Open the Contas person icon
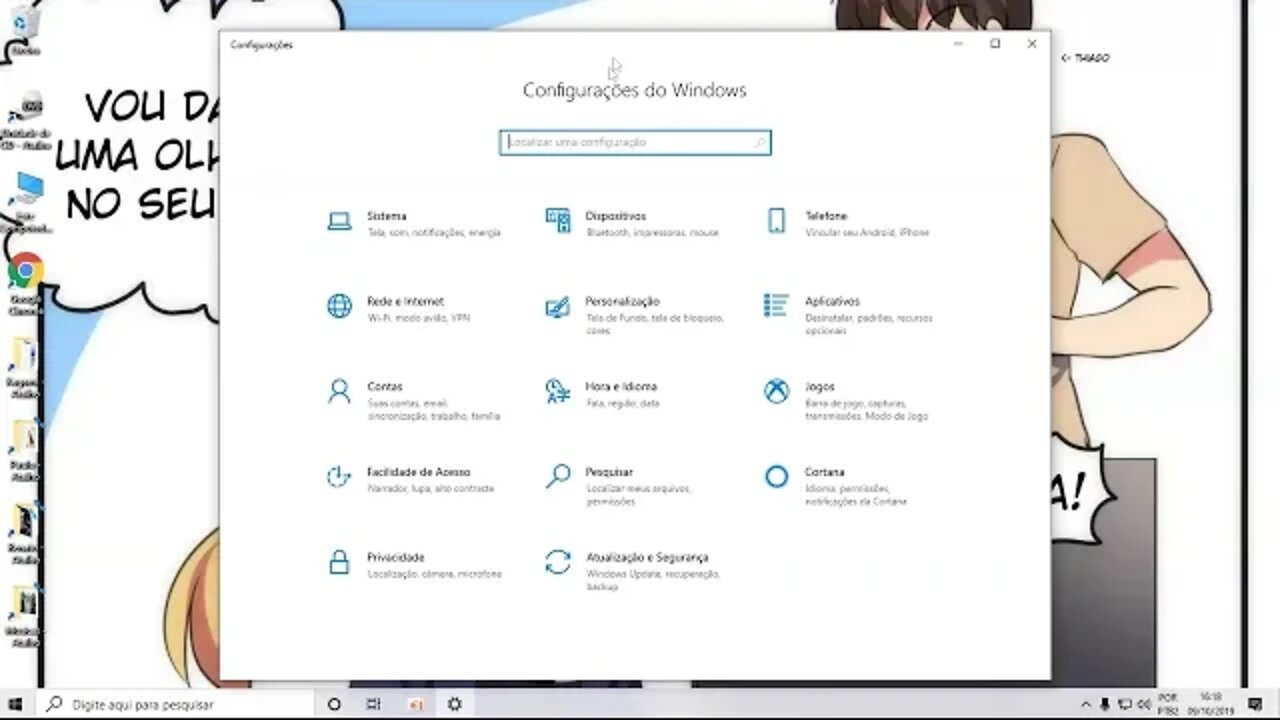Viewport: 1280px width, 720px height. pyautogui.click(x=340, y=391)
